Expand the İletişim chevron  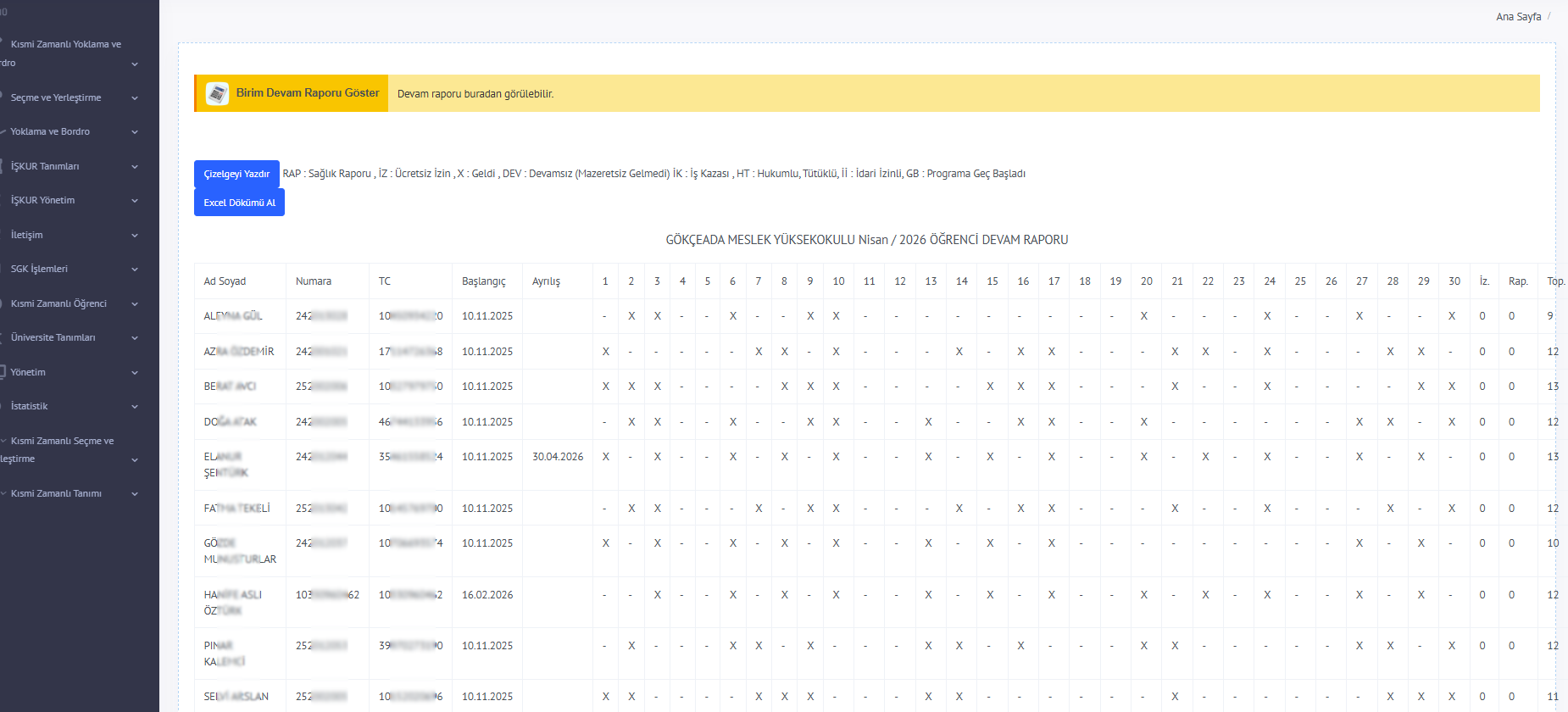[135, 236]
